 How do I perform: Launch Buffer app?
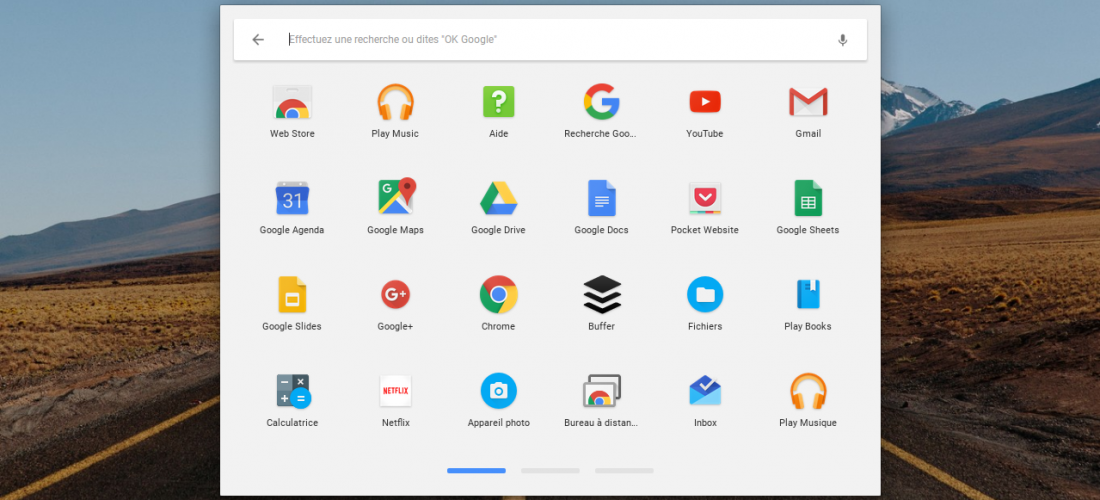click(602, 295)
